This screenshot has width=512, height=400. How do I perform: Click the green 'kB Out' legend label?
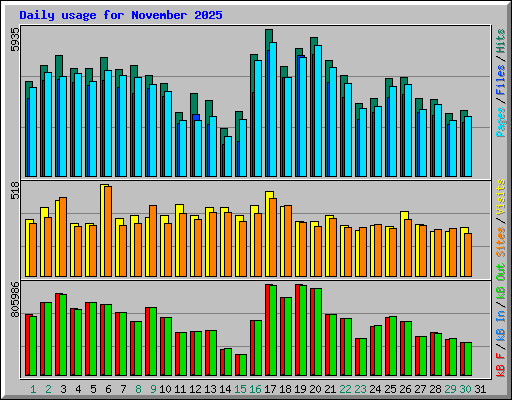pos(501,282)
